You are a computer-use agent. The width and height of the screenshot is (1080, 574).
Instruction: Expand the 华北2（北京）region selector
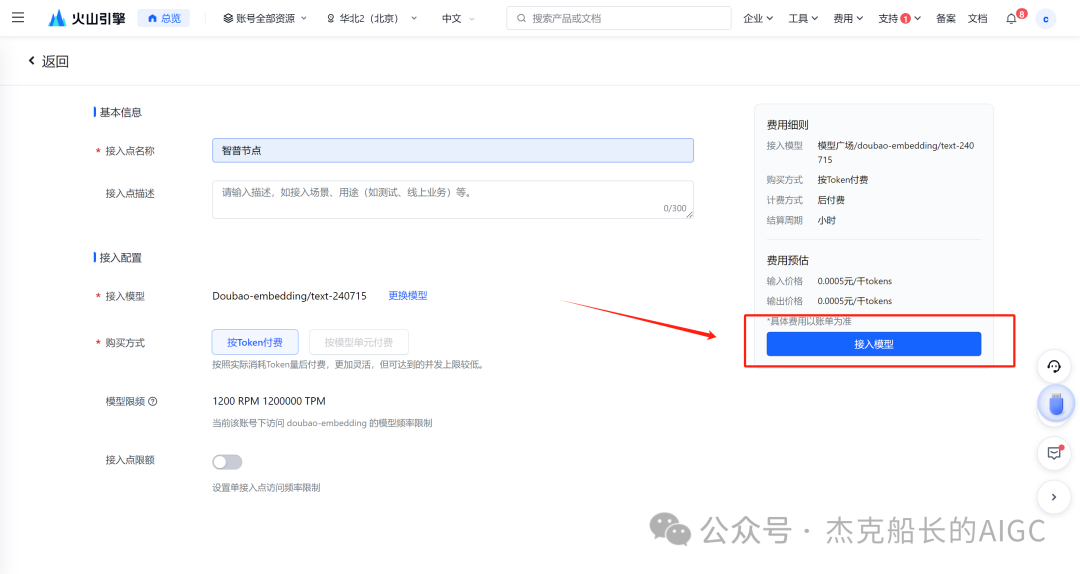click(372, 19)
